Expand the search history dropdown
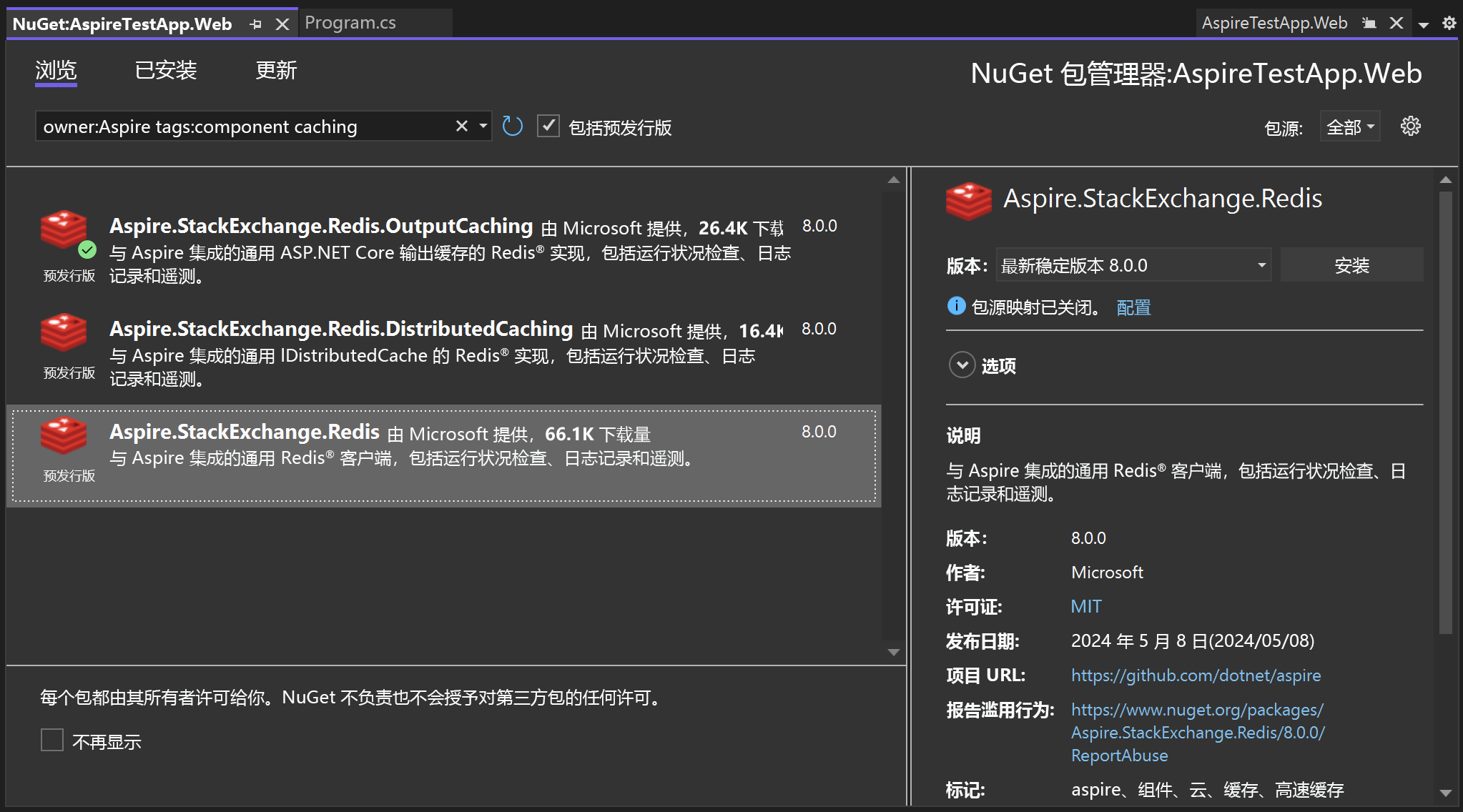 click(x=483, y=127)
